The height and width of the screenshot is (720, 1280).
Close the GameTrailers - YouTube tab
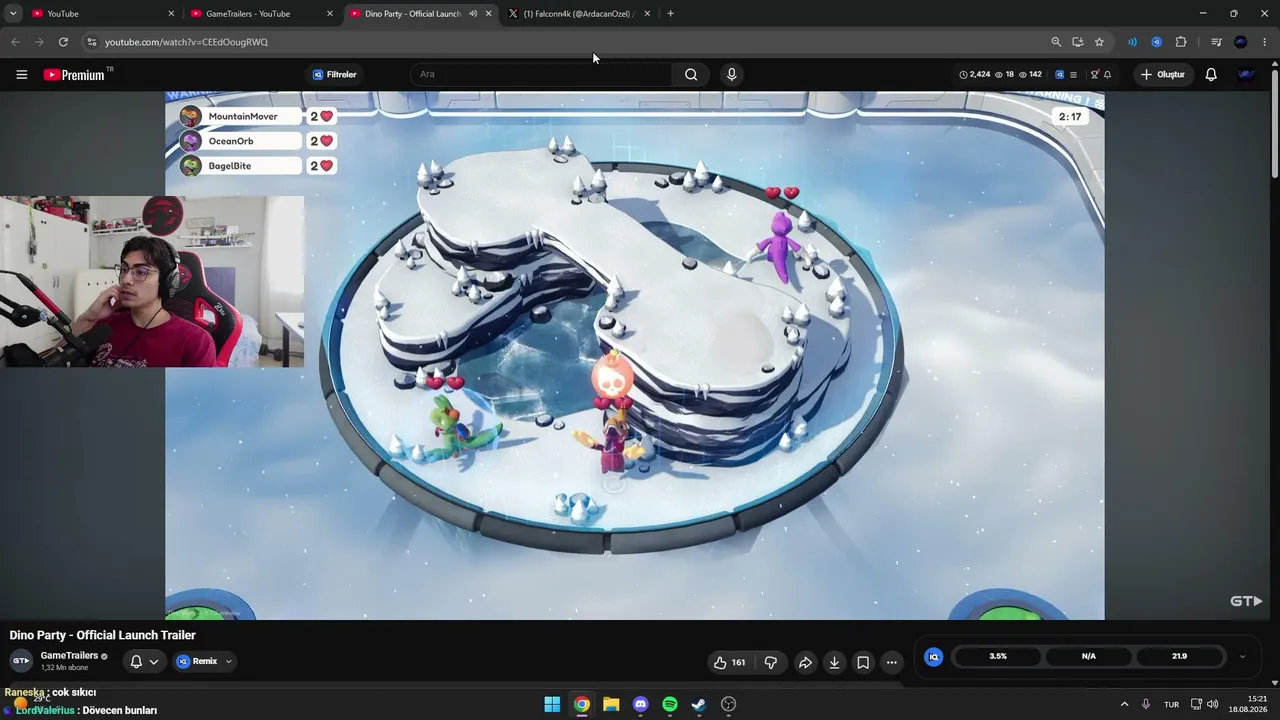(330, 14)
